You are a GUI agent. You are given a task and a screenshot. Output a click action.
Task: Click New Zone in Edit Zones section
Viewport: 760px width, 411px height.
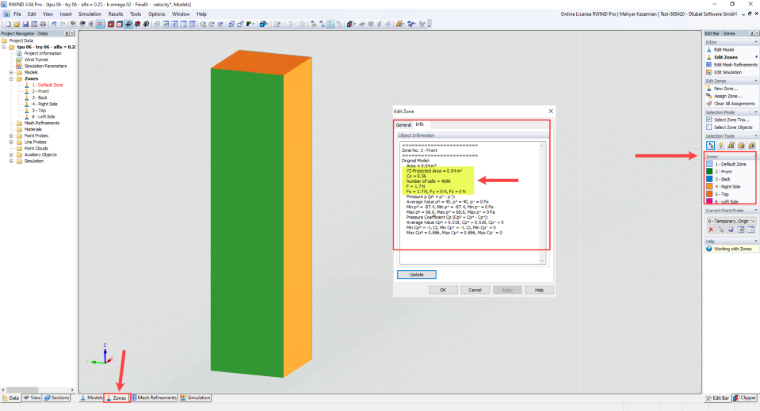pyautogui.click(x=722, y=89)
